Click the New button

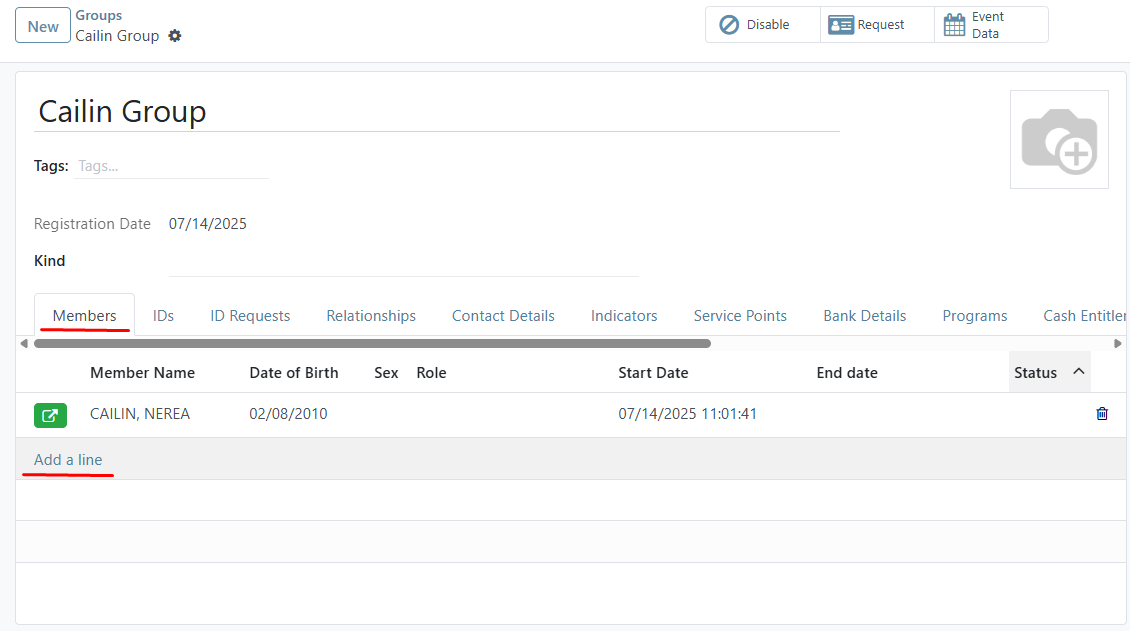42,25
